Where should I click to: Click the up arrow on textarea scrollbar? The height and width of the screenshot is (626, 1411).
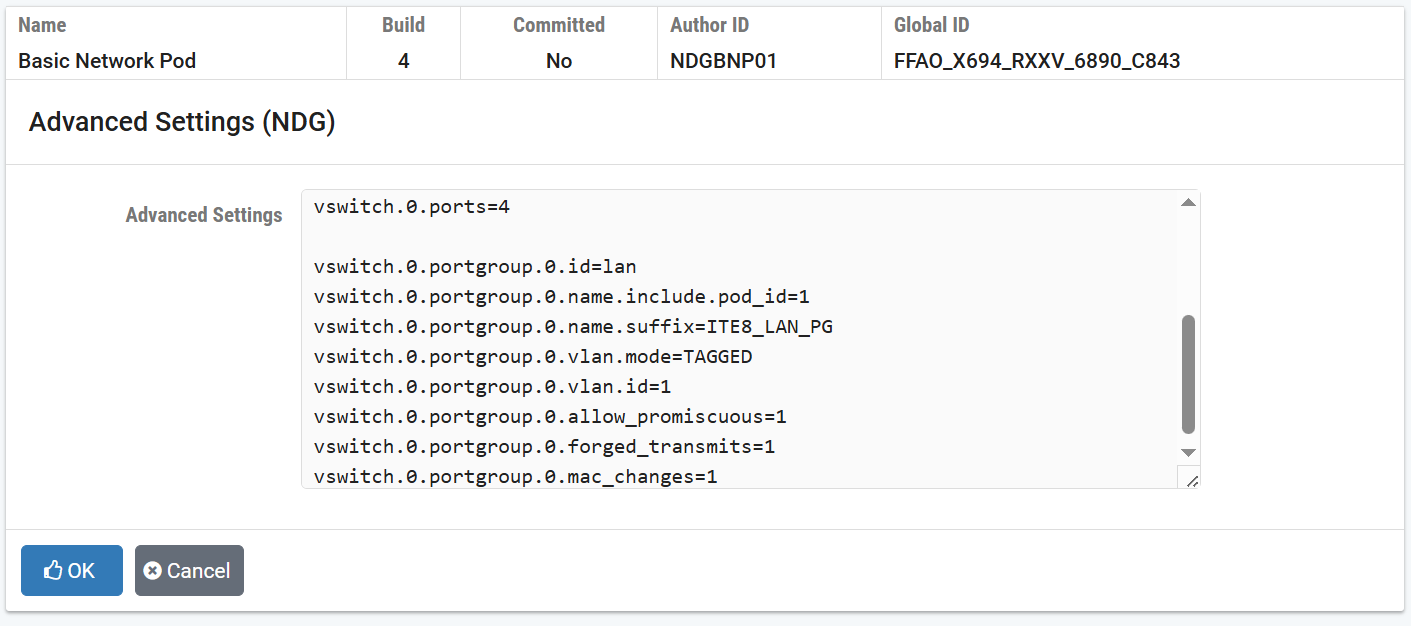(x=1188, y=201)
